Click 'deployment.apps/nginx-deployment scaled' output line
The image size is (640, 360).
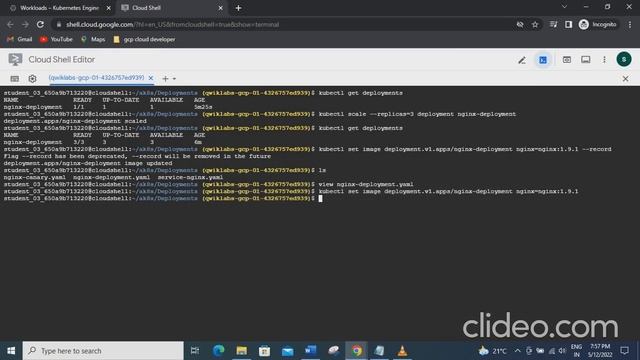tap(75, 121)
